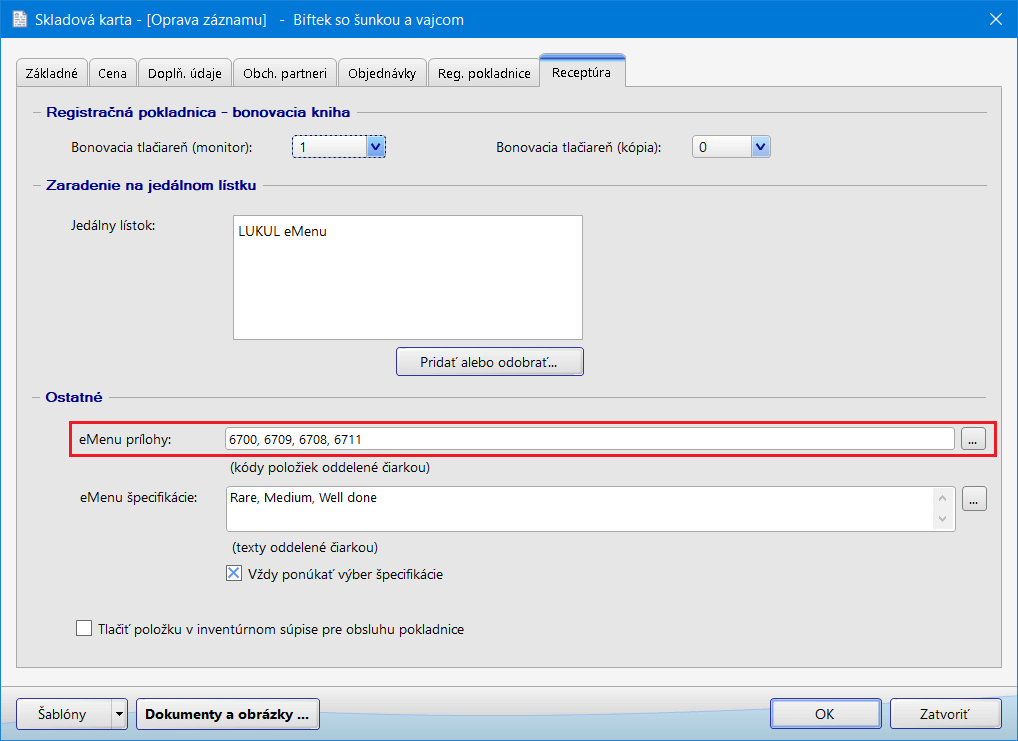The image size is (1018, 741).
Task: Click the document icon in title bar
Action: click(x=19, y=19)
